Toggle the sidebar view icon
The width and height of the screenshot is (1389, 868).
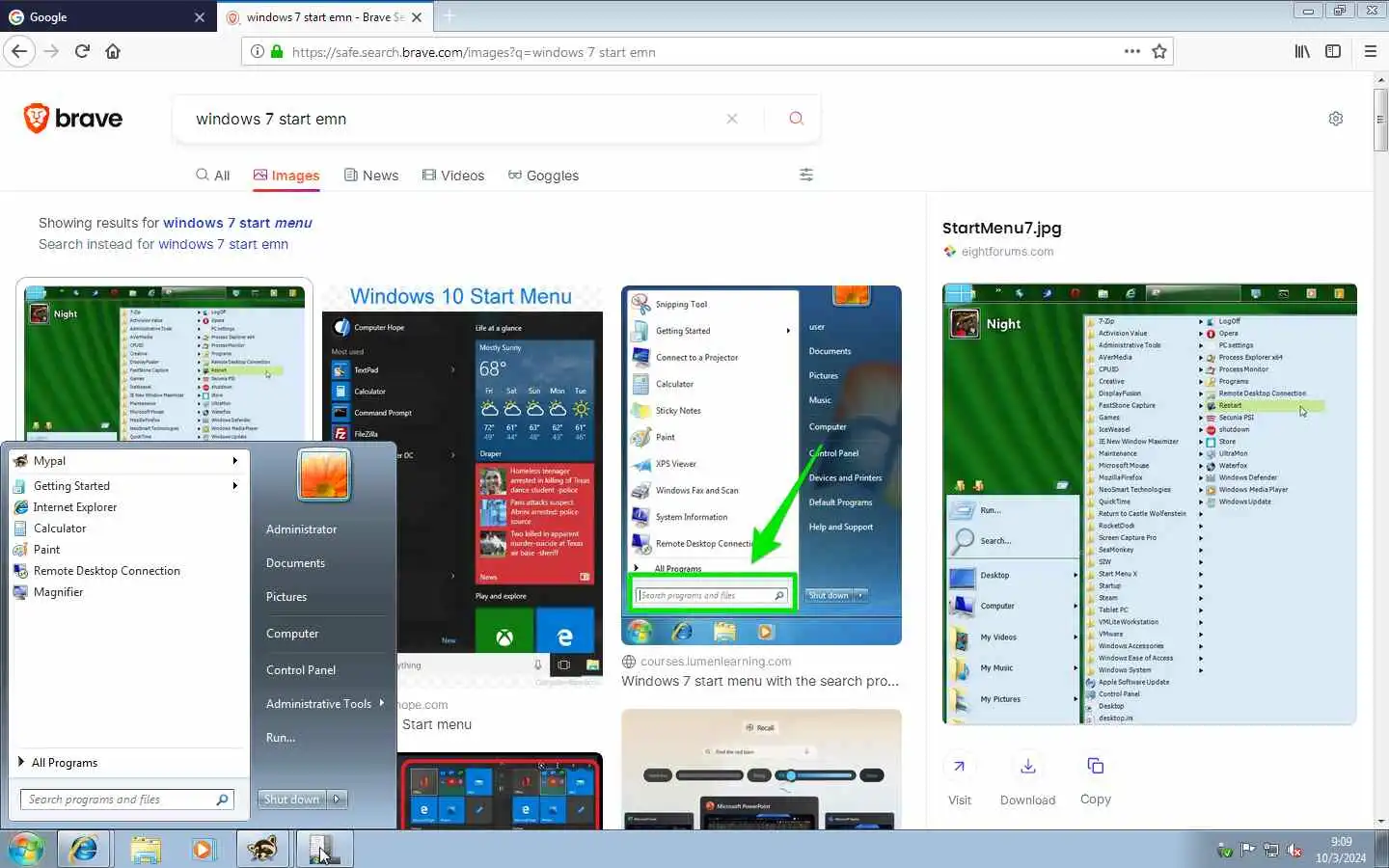pos(1333,51)
